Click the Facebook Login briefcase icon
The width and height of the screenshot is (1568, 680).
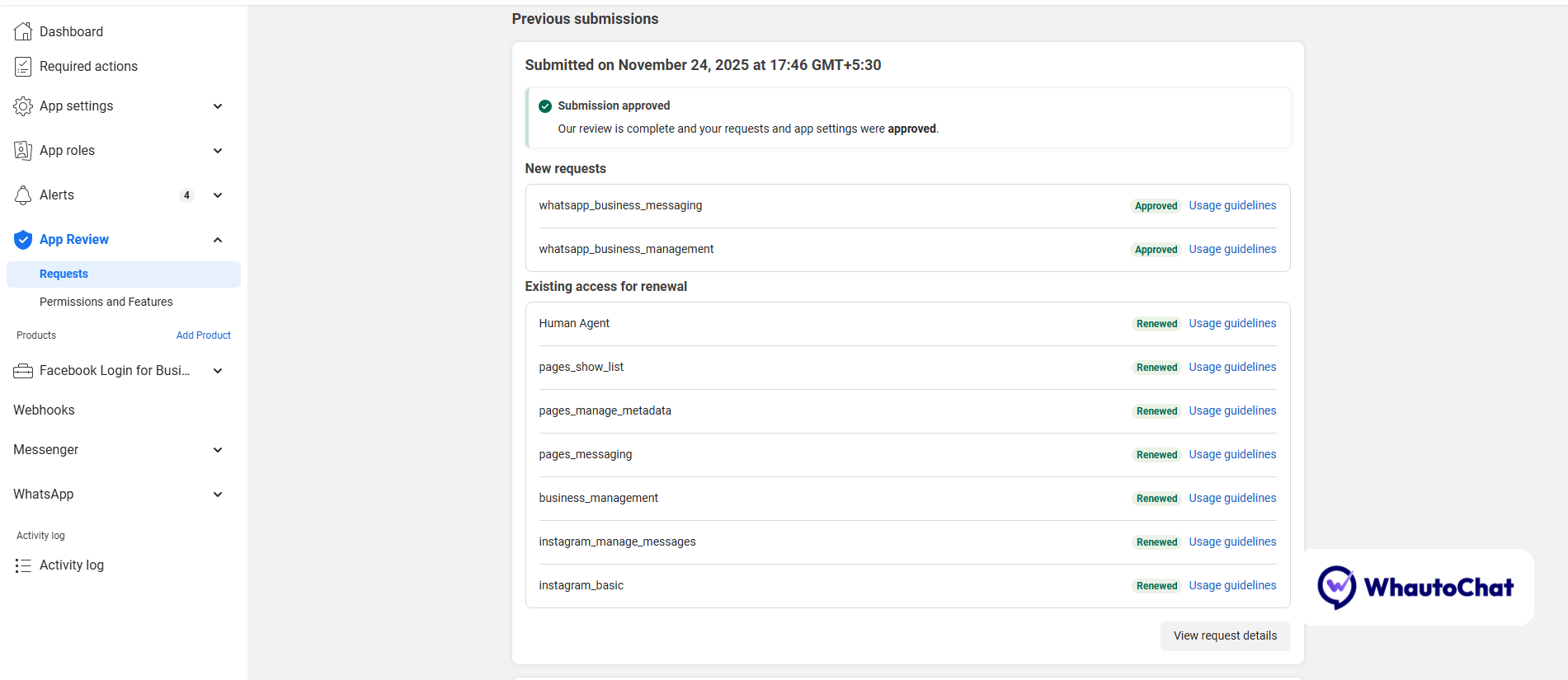23,371
